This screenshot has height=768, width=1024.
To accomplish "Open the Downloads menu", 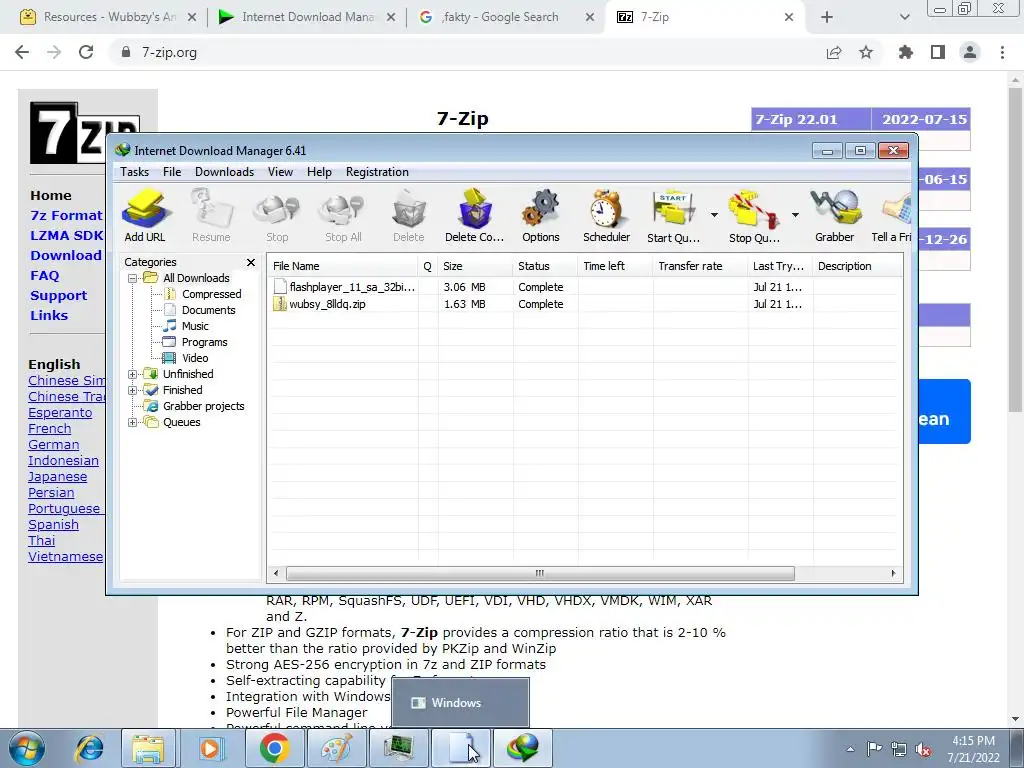I will (x=225, y=172).
